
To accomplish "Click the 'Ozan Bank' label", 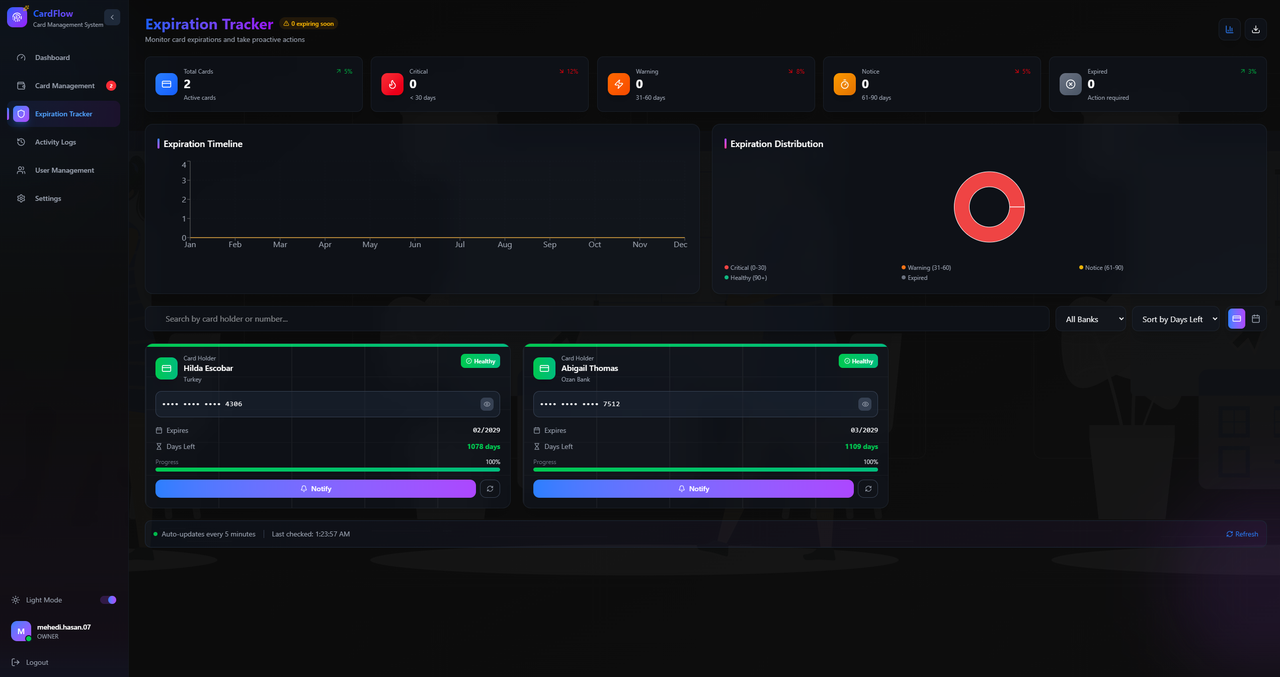I will (x=576, y=380).
